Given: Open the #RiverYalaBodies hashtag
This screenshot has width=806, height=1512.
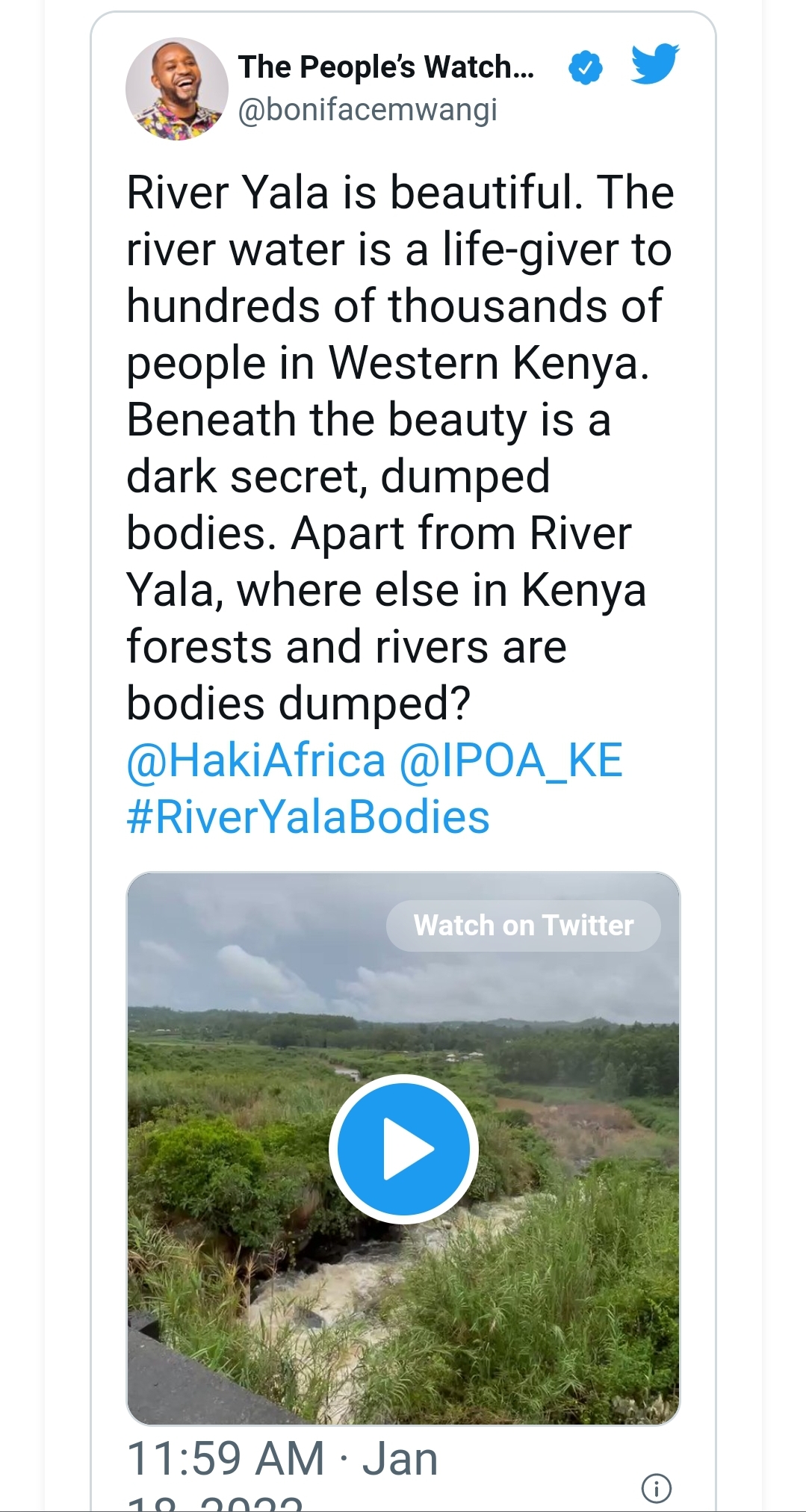Looking at the screenshot, I should coord(308,817).
